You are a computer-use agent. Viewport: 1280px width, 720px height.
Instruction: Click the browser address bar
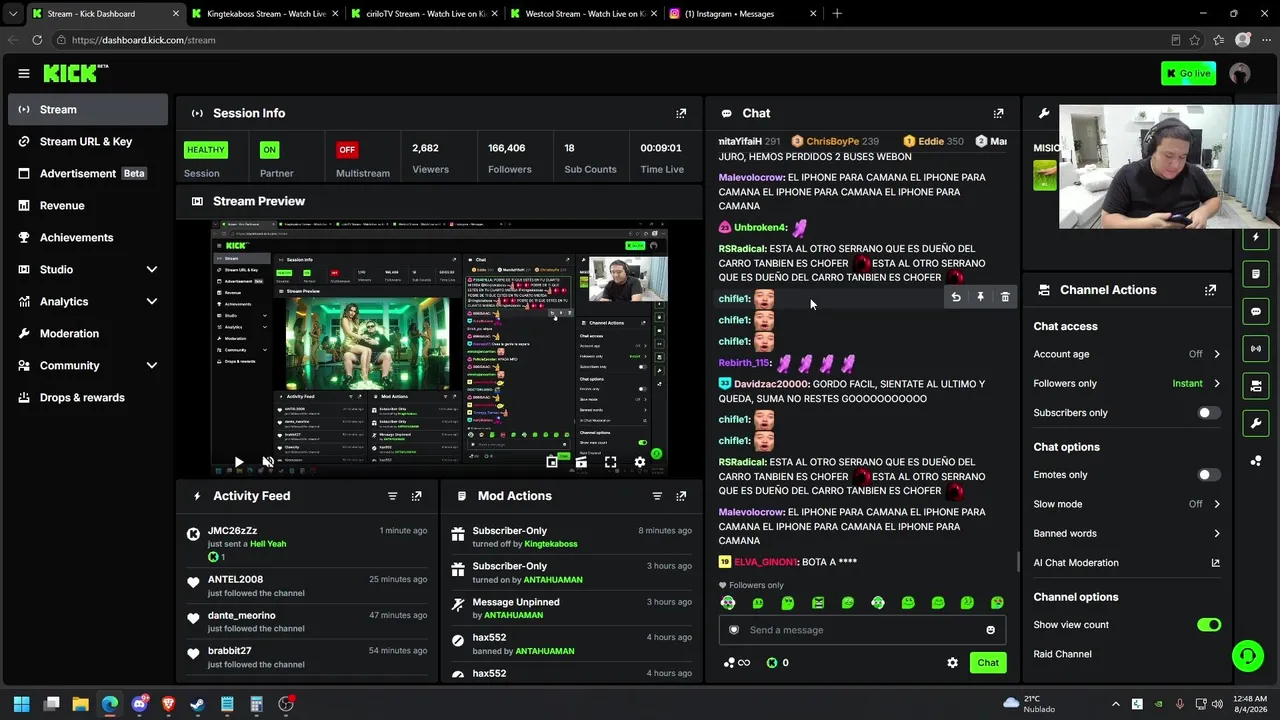pos(610,40)
